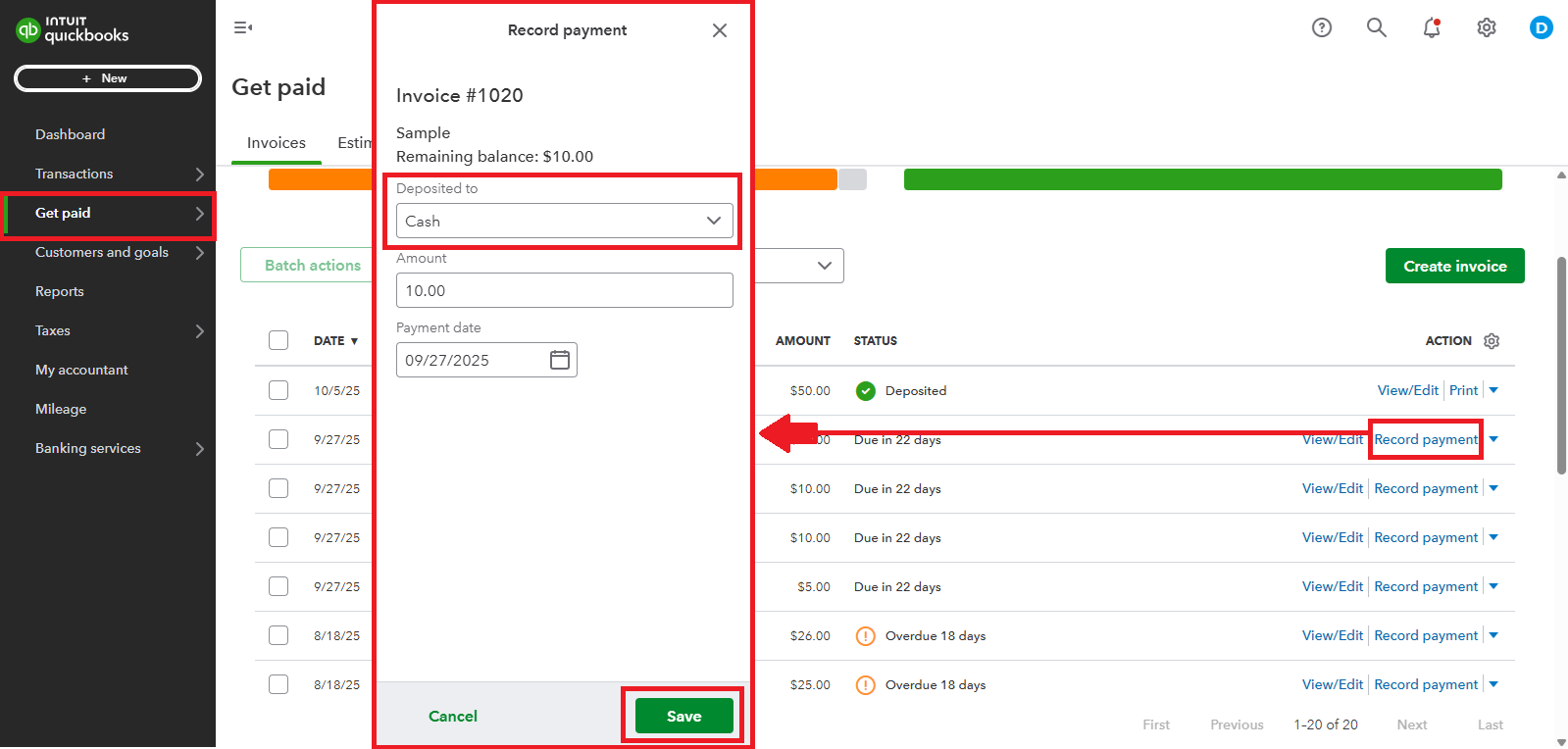Image resolution: width=1568 pixels, height=749 pixels.
Task: Switch to the Invoices tab
Action: pyautogui.click(x=277, y=143)
